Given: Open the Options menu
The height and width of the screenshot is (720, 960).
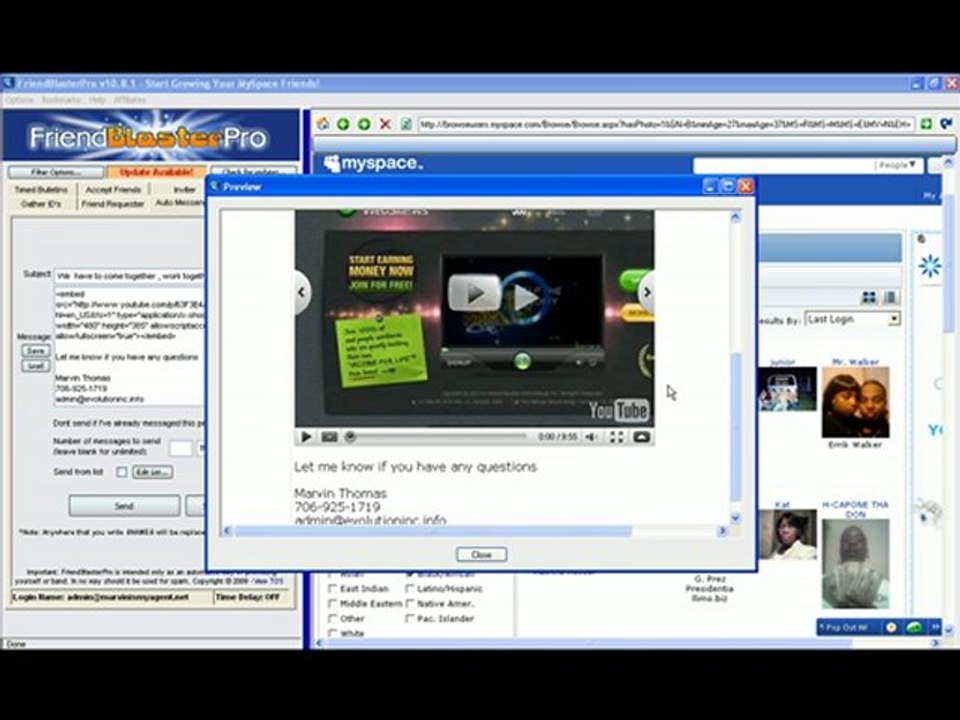Looking at the screenshot, I should pyautogui.click(x=19, y=100).
